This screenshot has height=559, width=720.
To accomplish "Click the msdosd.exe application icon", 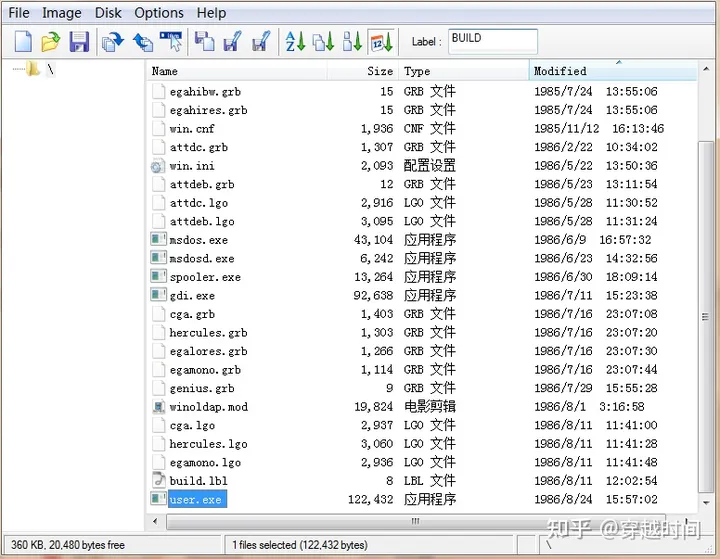I will [158, 257].
